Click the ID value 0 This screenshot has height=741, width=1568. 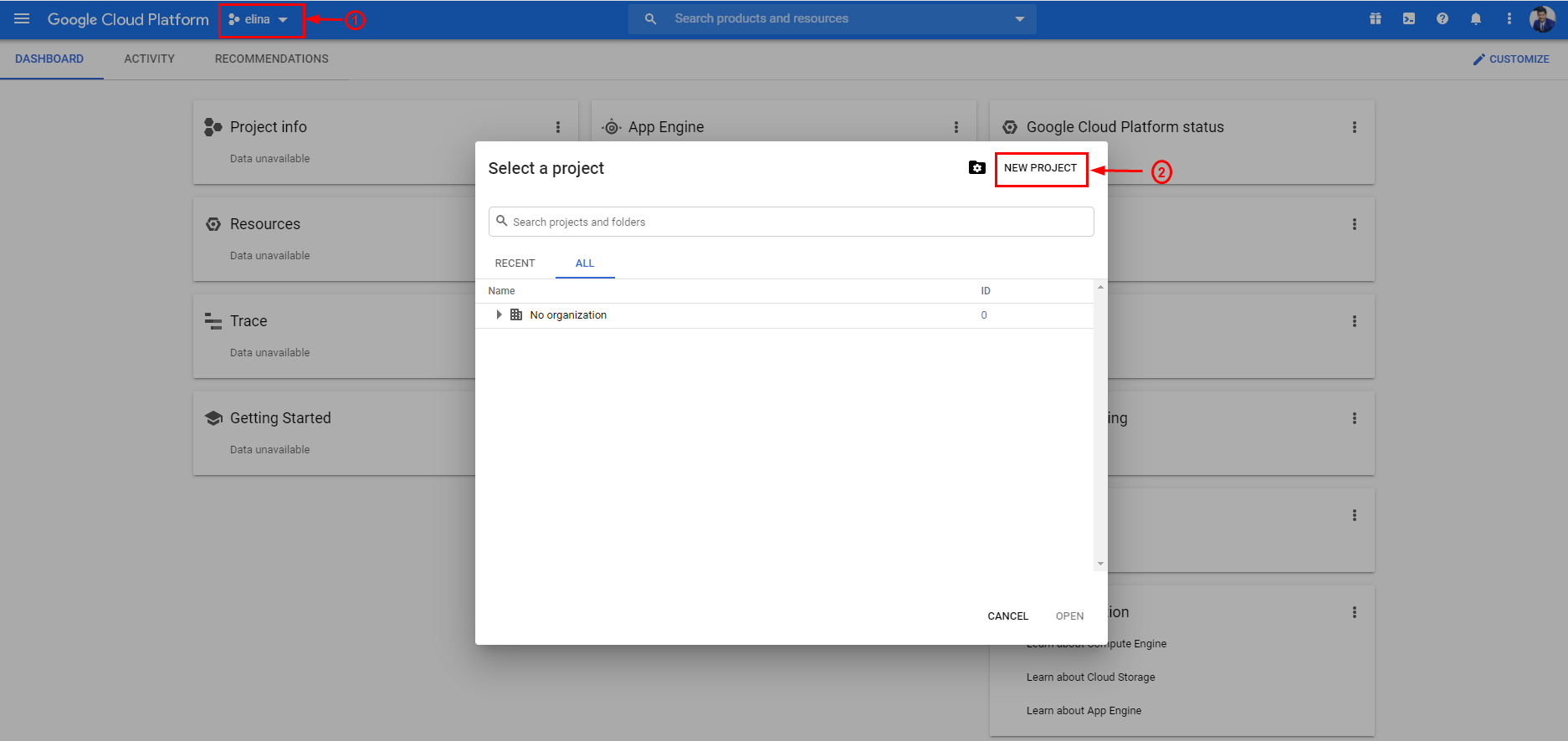pyautogui.click(x=984, y=315)
